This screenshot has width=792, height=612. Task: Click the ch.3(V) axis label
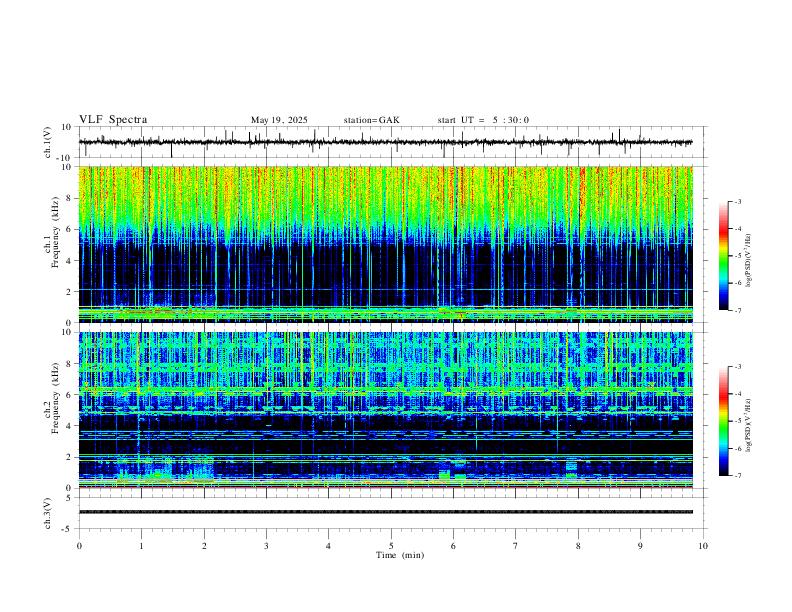click(48, 513)
